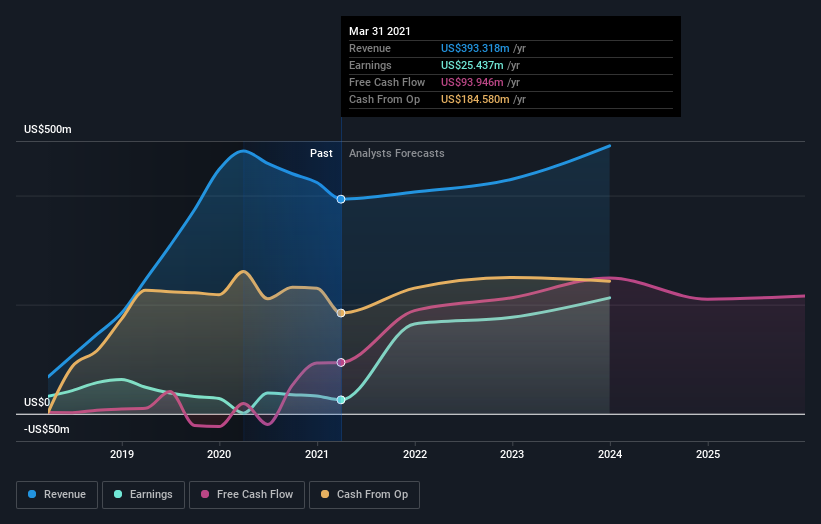The width and height of the screenshot is (821, 524).
Task: Click the teal Earnings data point marker
Action: (341, 400)
